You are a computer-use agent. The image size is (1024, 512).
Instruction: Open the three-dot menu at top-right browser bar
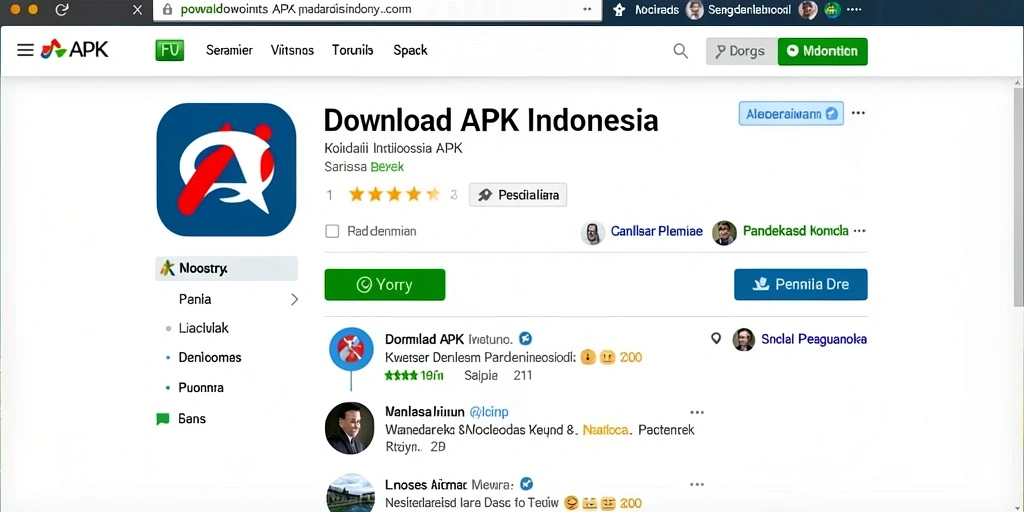[854, 10]
